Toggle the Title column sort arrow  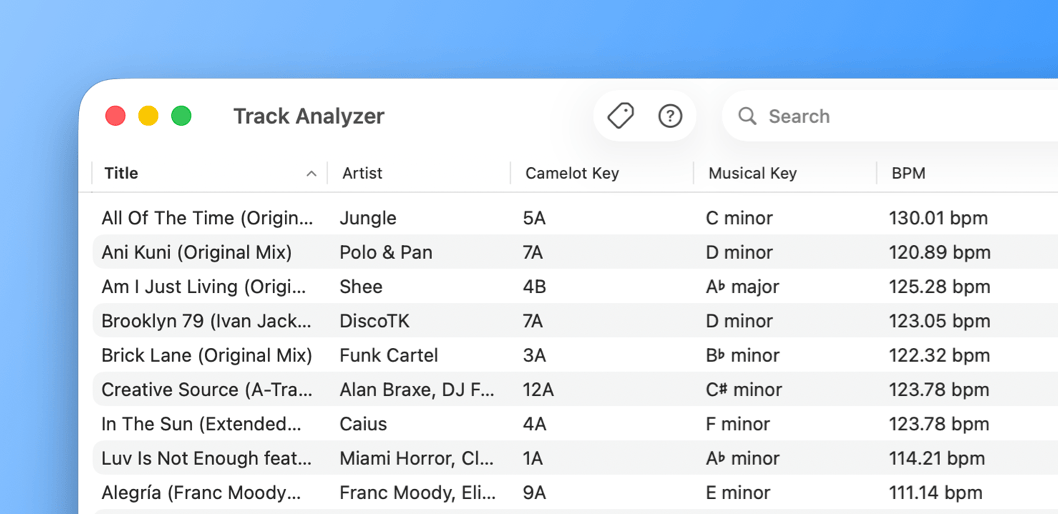[311, 174]
